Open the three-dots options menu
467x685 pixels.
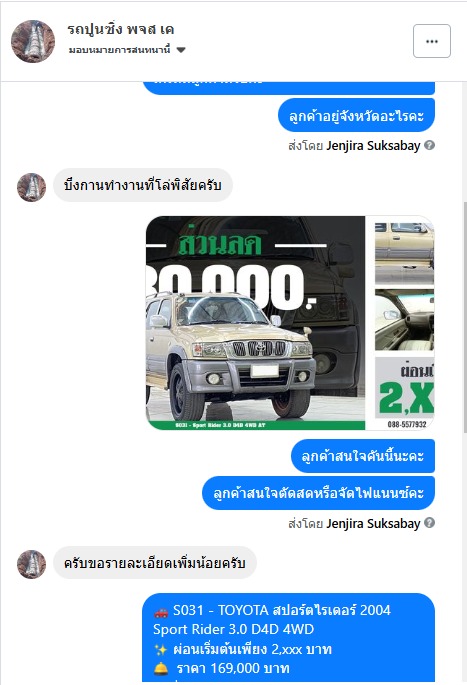pos(432,41)
